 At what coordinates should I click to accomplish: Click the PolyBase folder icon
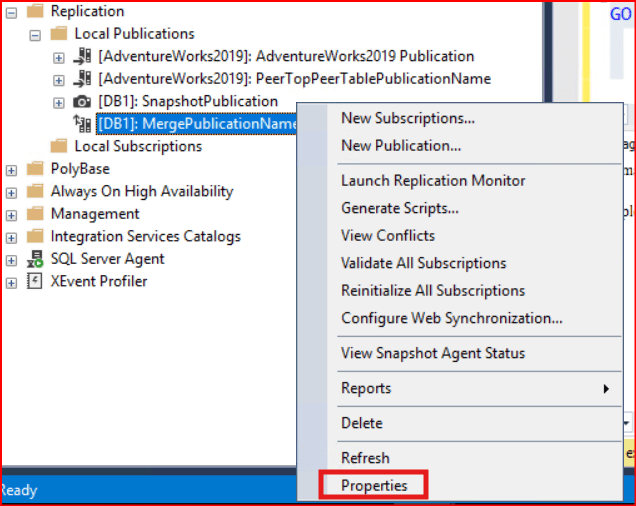coord(35,169)
